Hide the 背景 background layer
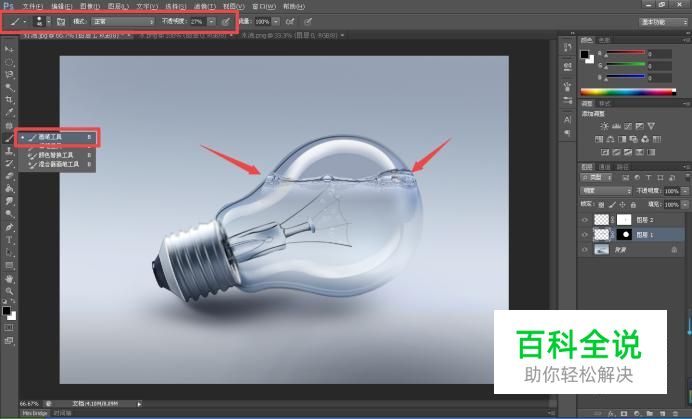Viewport: 692px width, 419px height. pyautogui.click(x=585, y=250)
